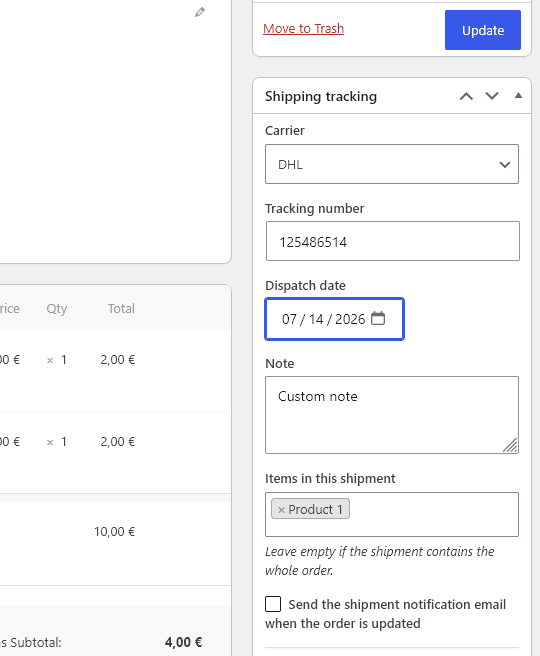Remove Product 1 from shipment items
Image resolution: width=540 pixels, height=656 pixels.
click(281, 510)
